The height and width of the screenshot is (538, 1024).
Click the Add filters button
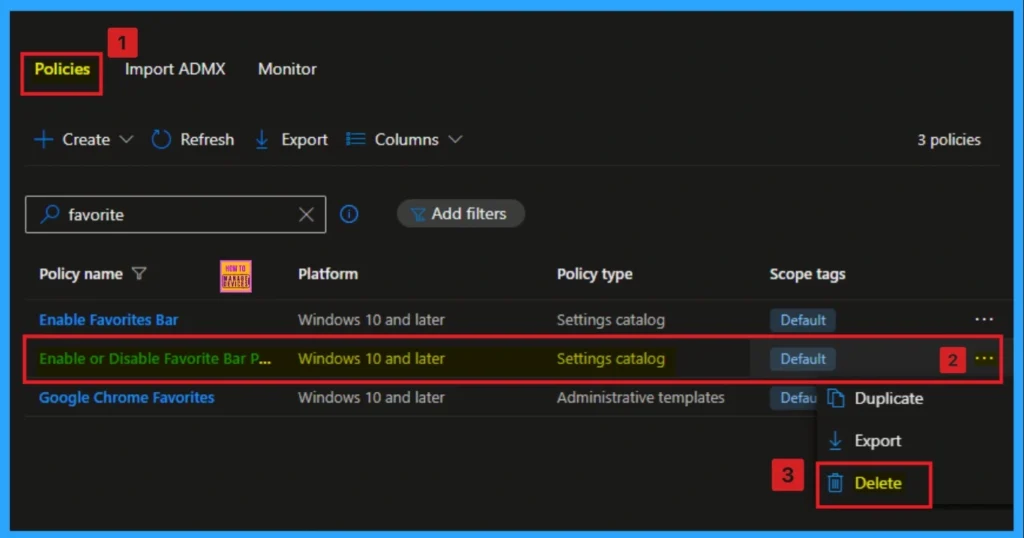tap(461, 214)
